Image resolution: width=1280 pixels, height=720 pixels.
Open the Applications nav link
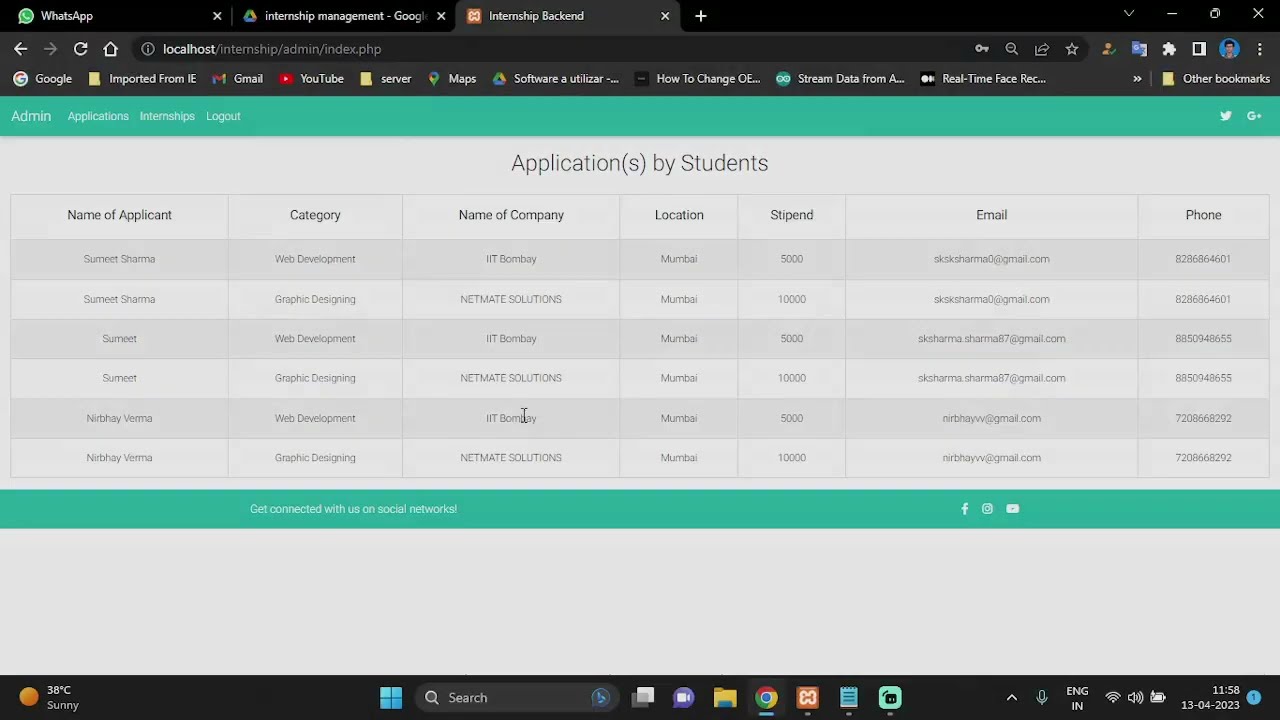click(98, 116)
